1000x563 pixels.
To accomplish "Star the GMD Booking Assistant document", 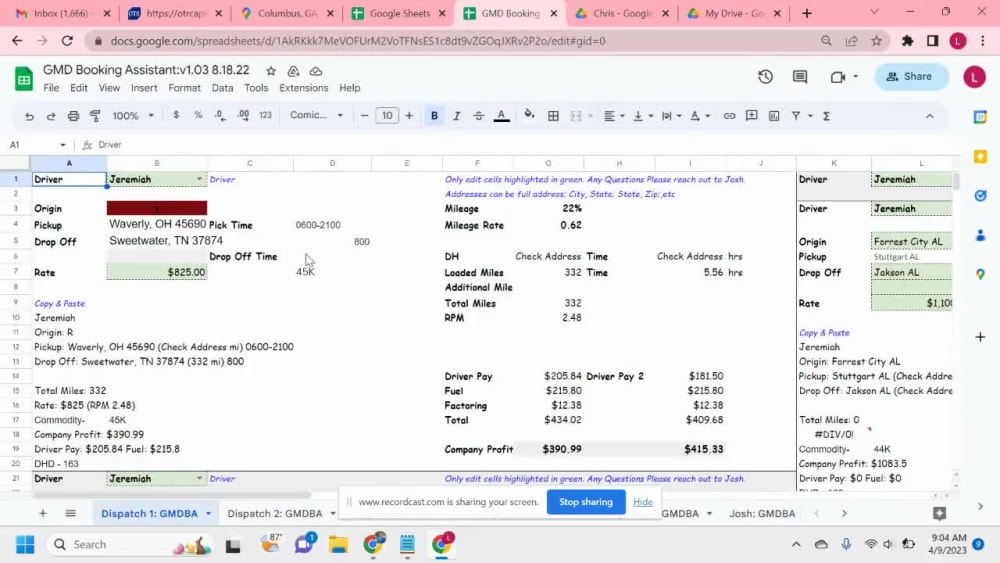I will click(271, 71).
